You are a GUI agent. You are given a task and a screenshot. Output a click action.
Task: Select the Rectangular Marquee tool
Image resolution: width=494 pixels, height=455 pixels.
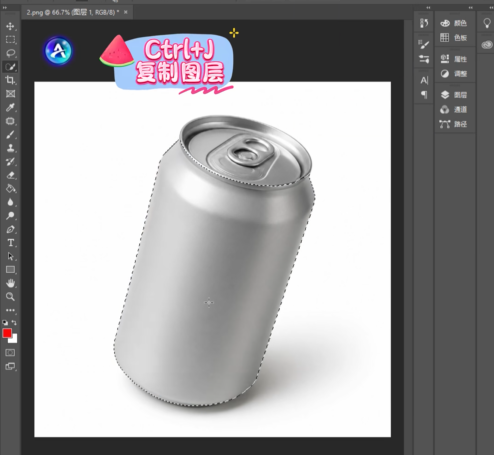point(10,40)
